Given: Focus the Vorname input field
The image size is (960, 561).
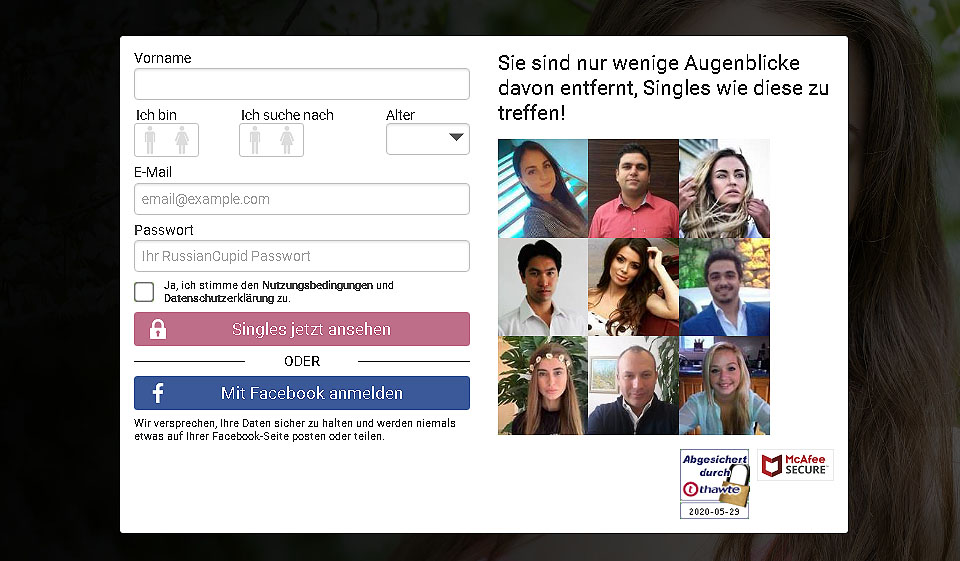Looking at the screenshot, I should [x=302, y=84].
